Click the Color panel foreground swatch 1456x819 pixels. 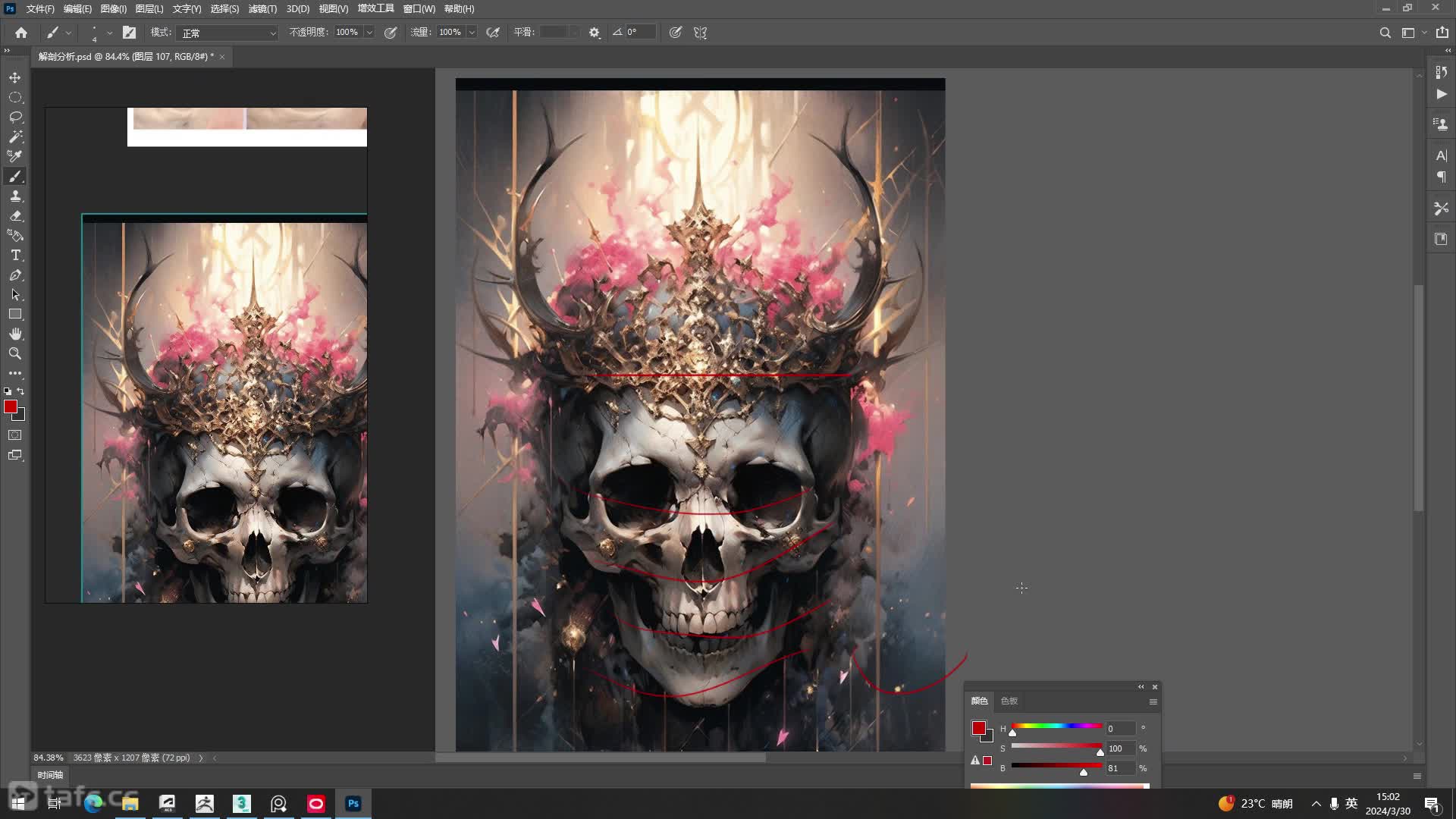[x=979, y=728]
